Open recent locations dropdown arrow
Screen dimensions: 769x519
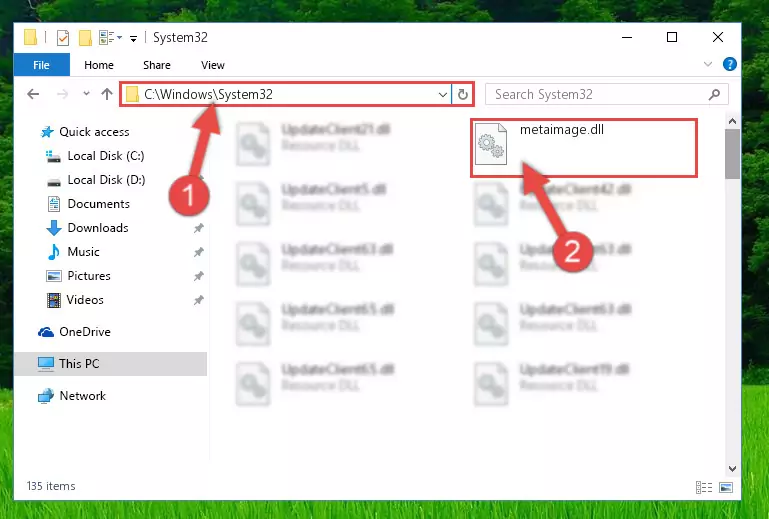click(86, 93)
